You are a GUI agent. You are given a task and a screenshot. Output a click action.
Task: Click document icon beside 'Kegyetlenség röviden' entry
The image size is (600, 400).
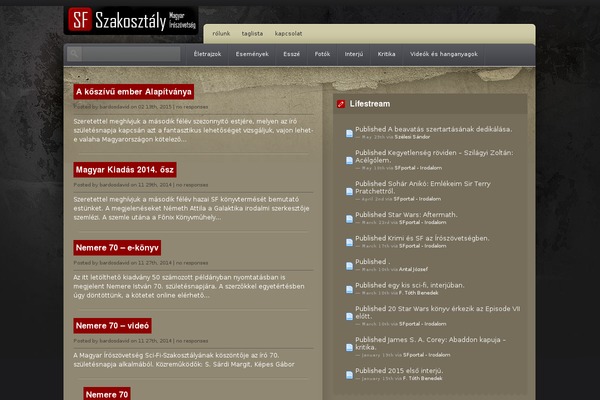point(349,160)
